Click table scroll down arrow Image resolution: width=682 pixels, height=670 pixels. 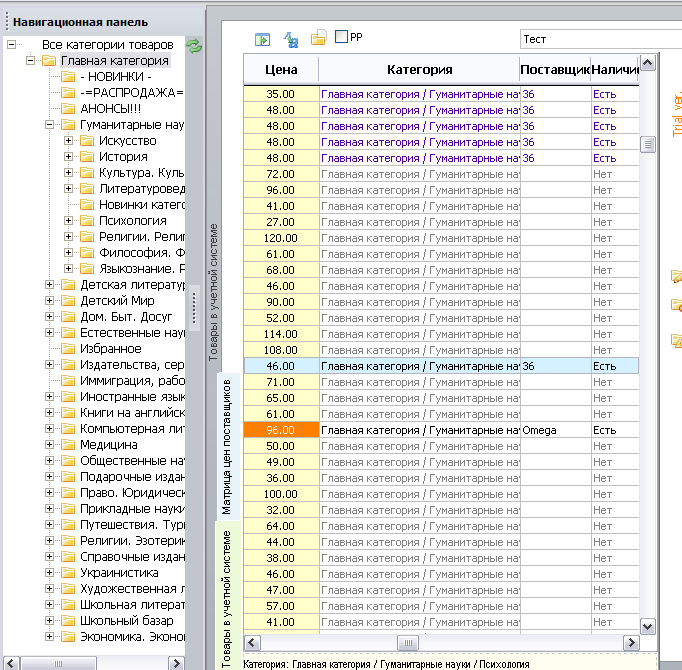pos(648,626)
